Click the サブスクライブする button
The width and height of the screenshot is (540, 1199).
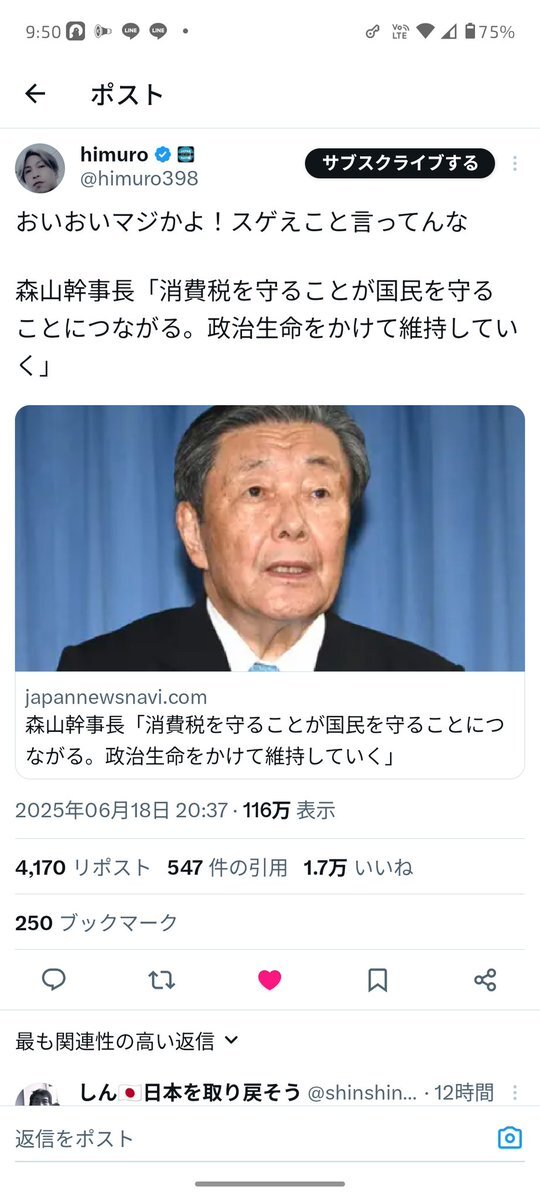400,163
